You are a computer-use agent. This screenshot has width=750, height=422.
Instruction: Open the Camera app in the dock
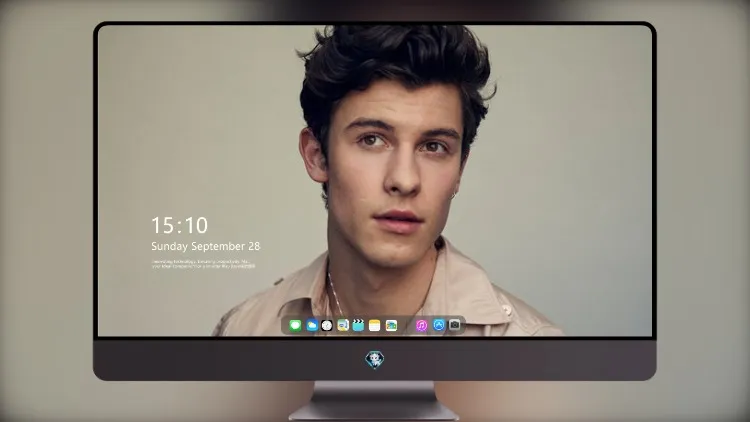coord(454,325)
